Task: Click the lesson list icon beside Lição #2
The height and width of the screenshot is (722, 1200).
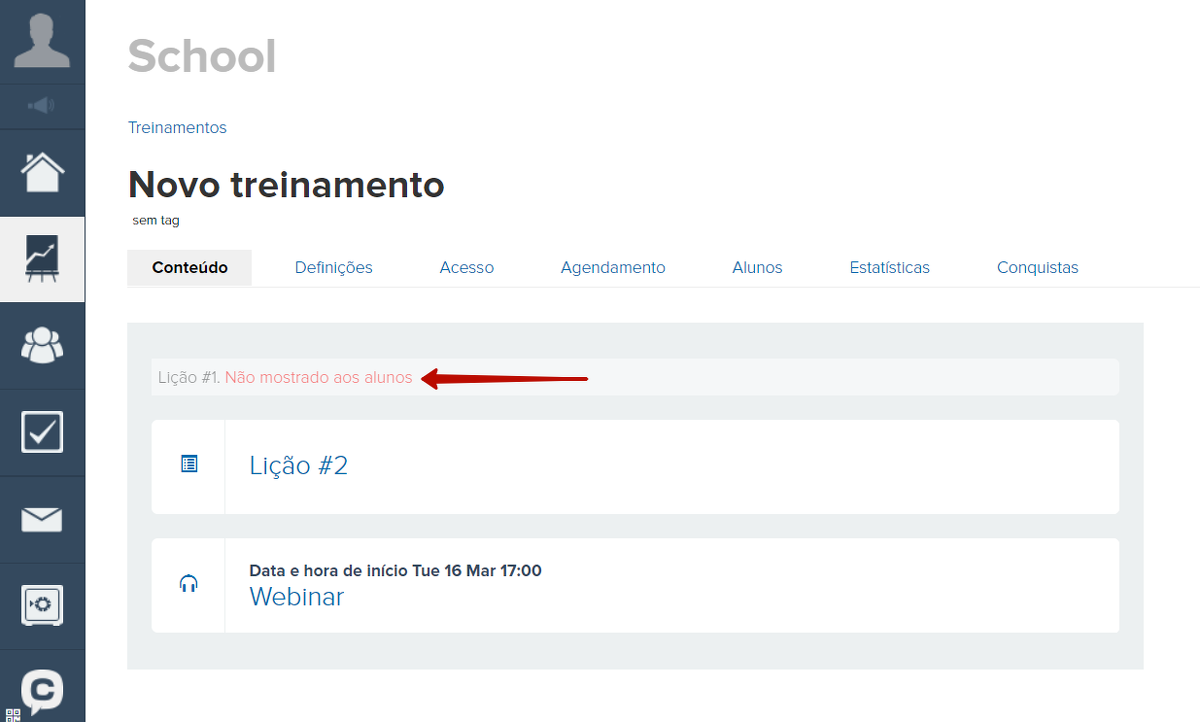Action: [x=189, y=464]
